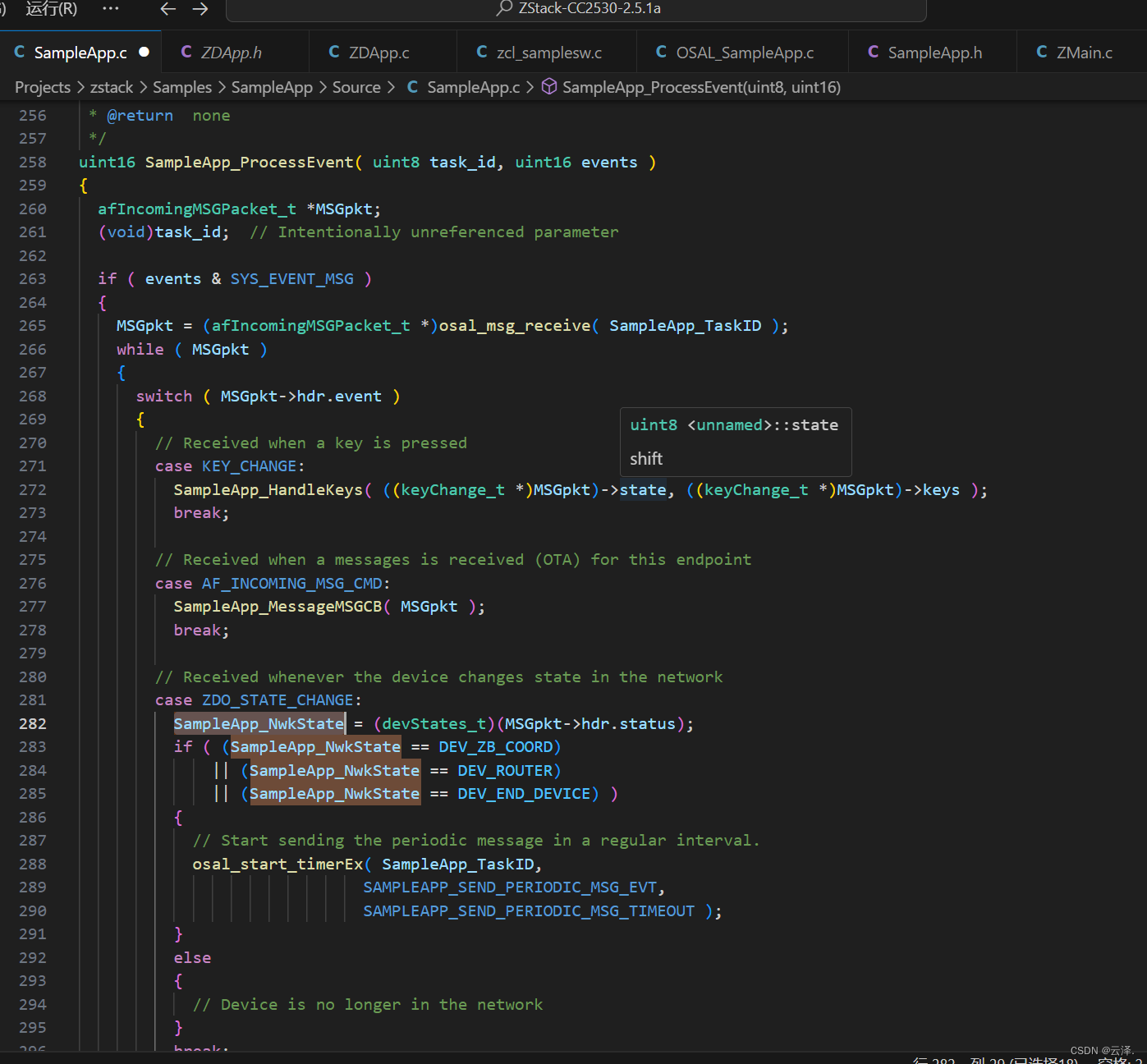Click KEY_CHANGE case label
This screenshot has width=1147, height=1064.
click(x=249, y=465)
